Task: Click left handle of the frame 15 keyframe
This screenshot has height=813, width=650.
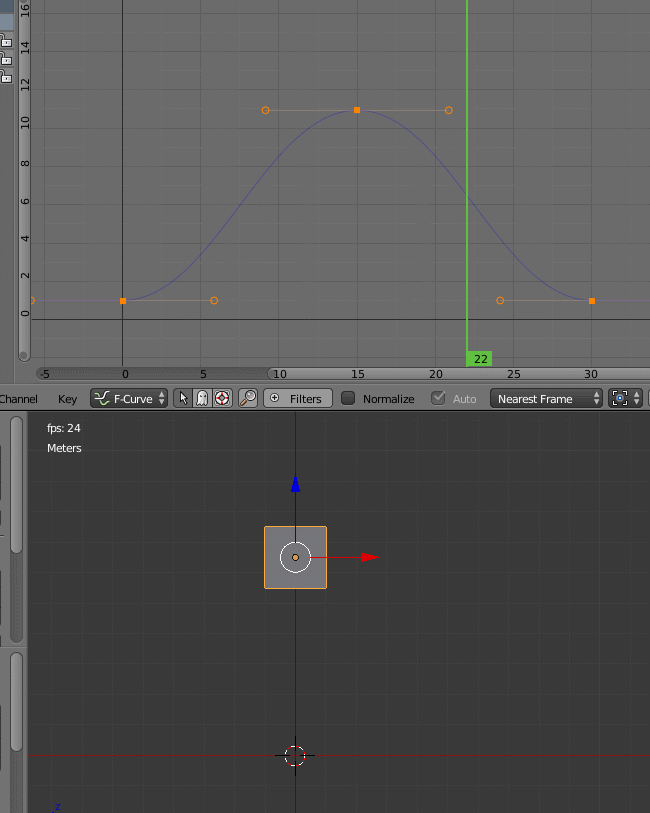Action: [265, 110]
